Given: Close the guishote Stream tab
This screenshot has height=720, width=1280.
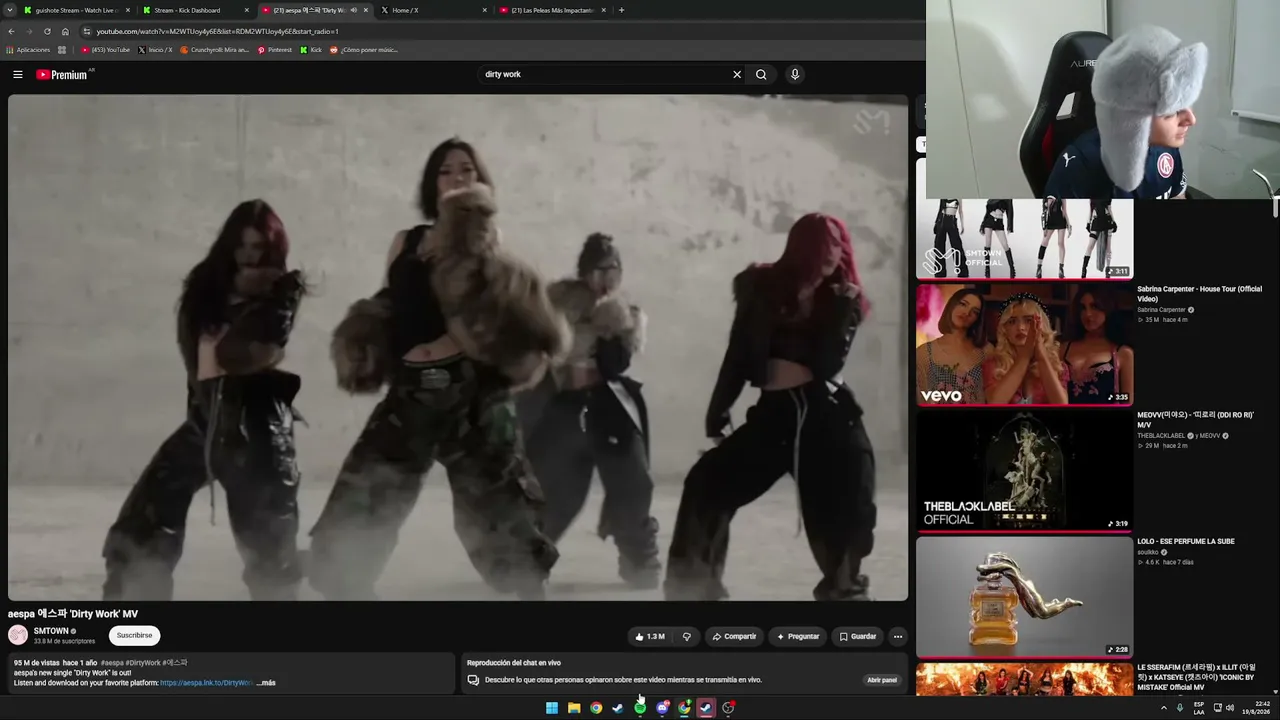Looking at the screenshot, I should tap(128, 10).
